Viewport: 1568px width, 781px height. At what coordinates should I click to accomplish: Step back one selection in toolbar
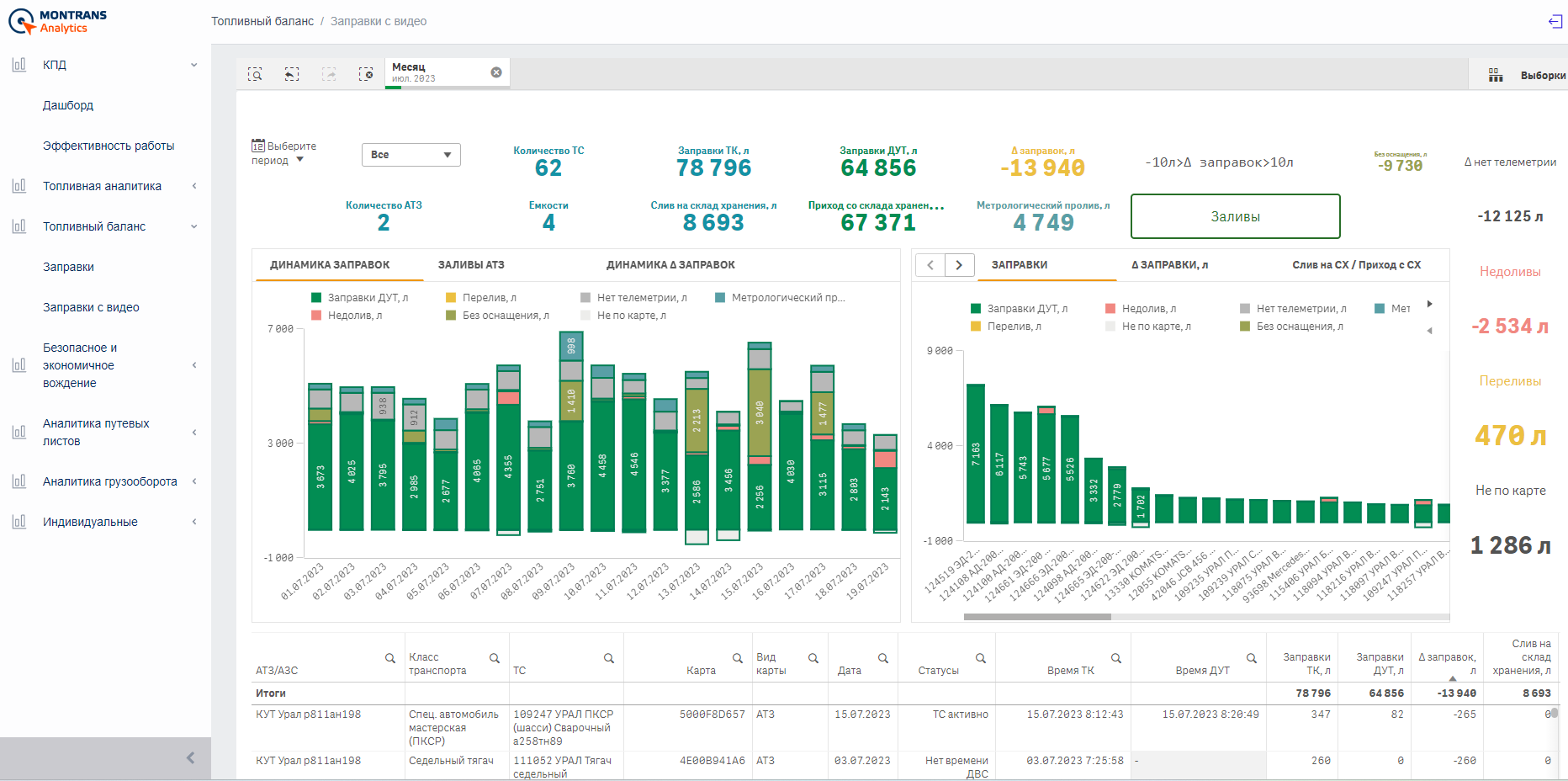292,74
